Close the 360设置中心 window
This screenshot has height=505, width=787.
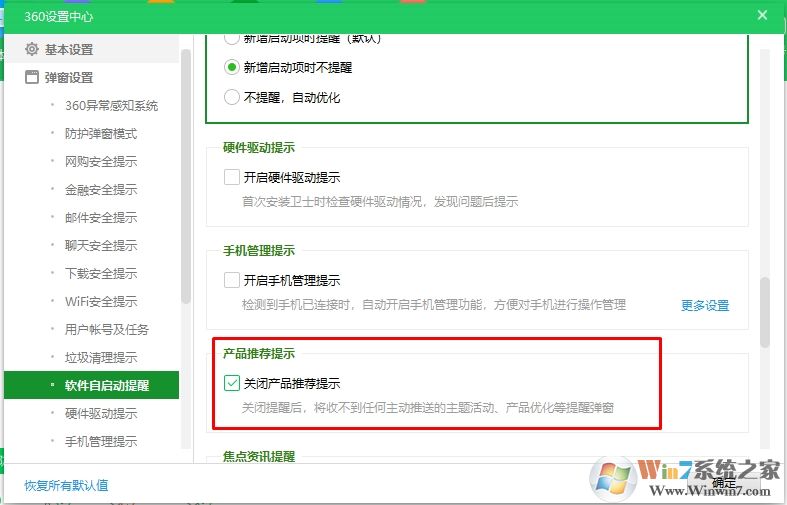[x=762, y=15]
